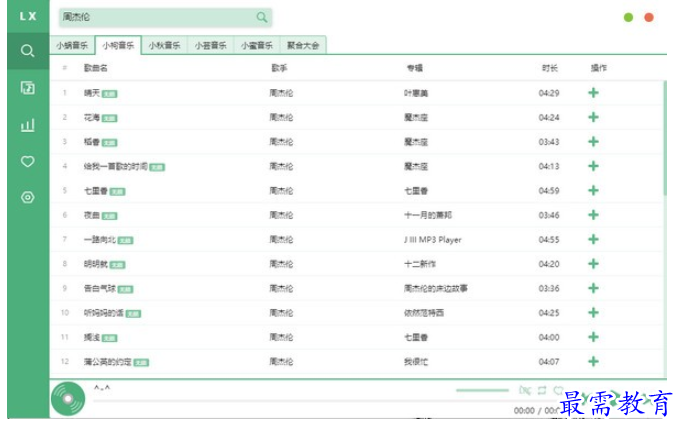Click the album name 周杰伦的床边故事
Screen dimensions: 681x435
click(436, 288)
